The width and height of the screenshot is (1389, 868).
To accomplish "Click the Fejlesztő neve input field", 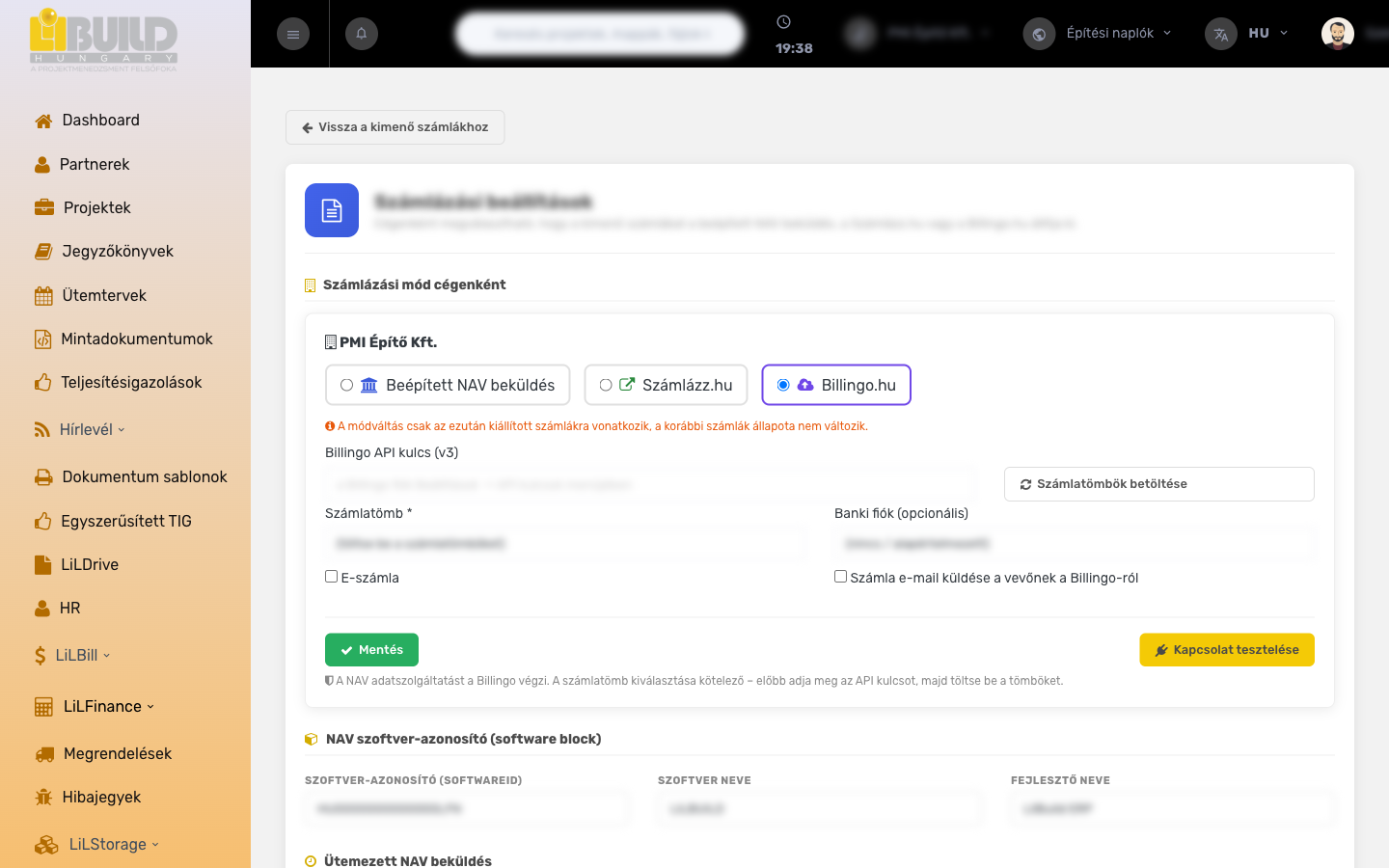I will pos(1173,809).
